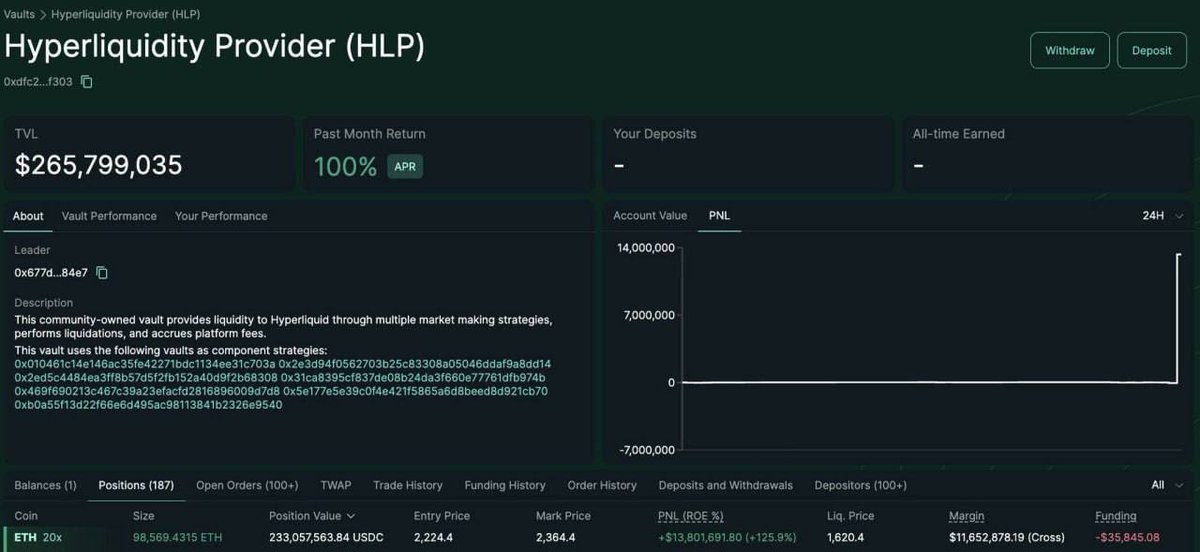
Task: Open component vault 0x010461c14e146ac35fe... link
Action: [x=145, y=364]
